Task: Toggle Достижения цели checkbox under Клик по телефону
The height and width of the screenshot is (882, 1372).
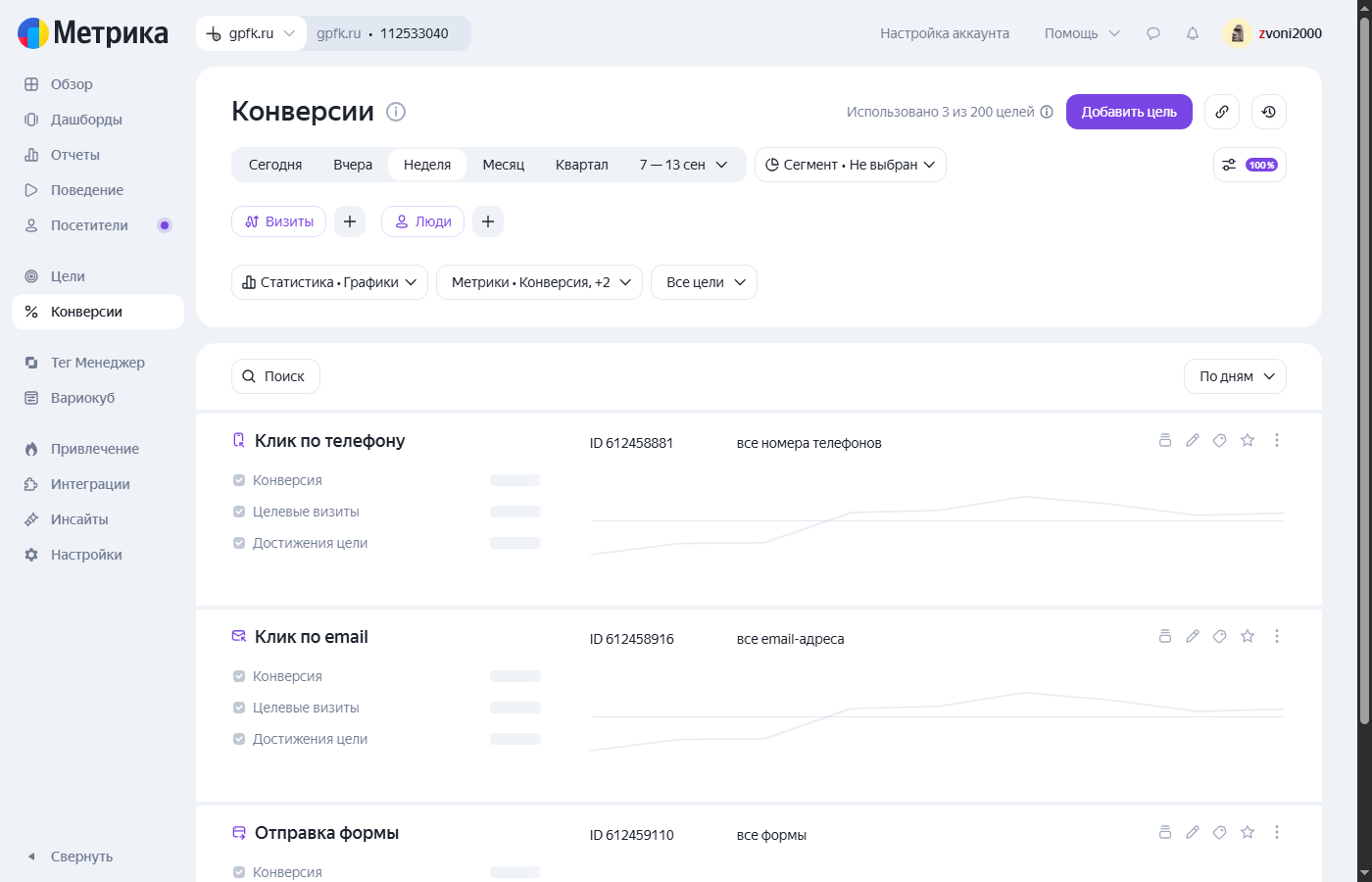Action: click(x=239, y=543)
